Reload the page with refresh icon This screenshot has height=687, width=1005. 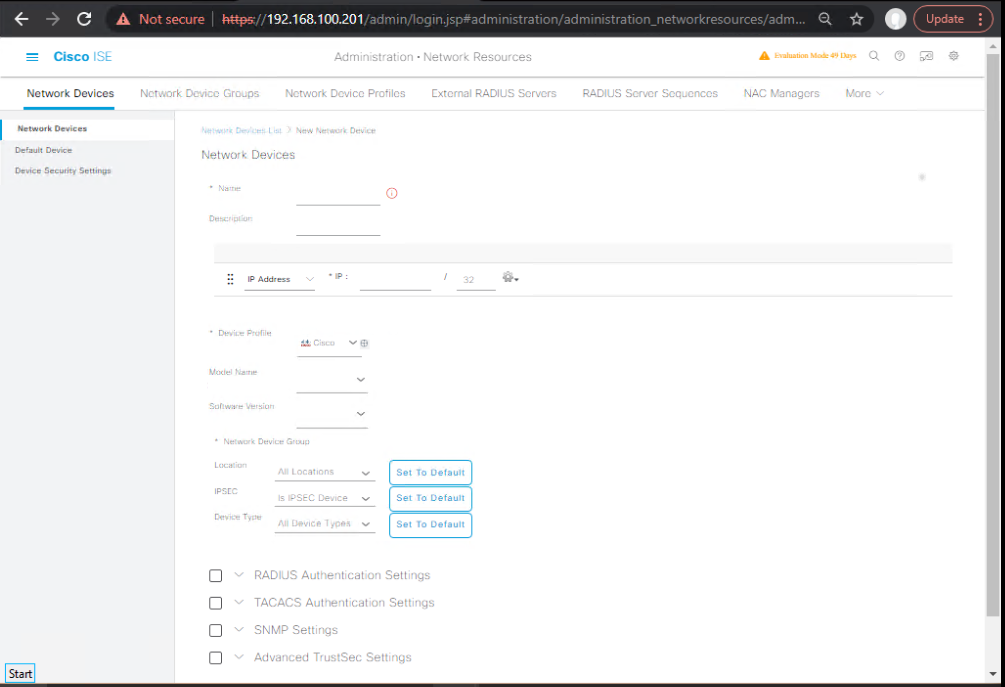click(84, 19)
